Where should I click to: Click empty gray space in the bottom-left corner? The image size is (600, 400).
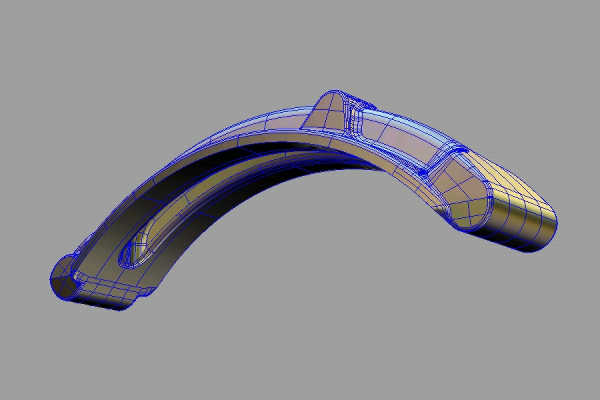40,360
